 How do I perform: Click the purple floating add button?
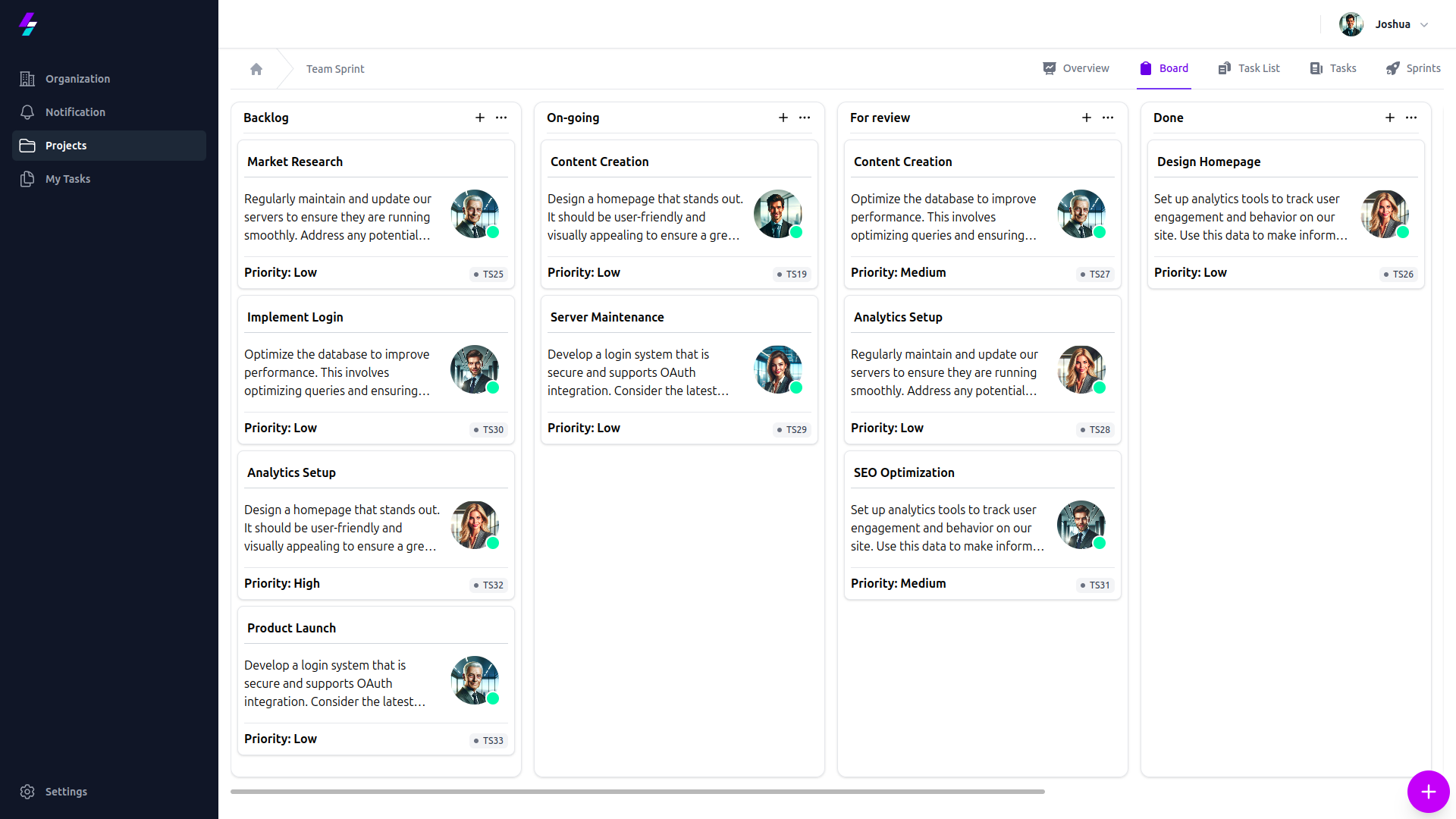1428,792
